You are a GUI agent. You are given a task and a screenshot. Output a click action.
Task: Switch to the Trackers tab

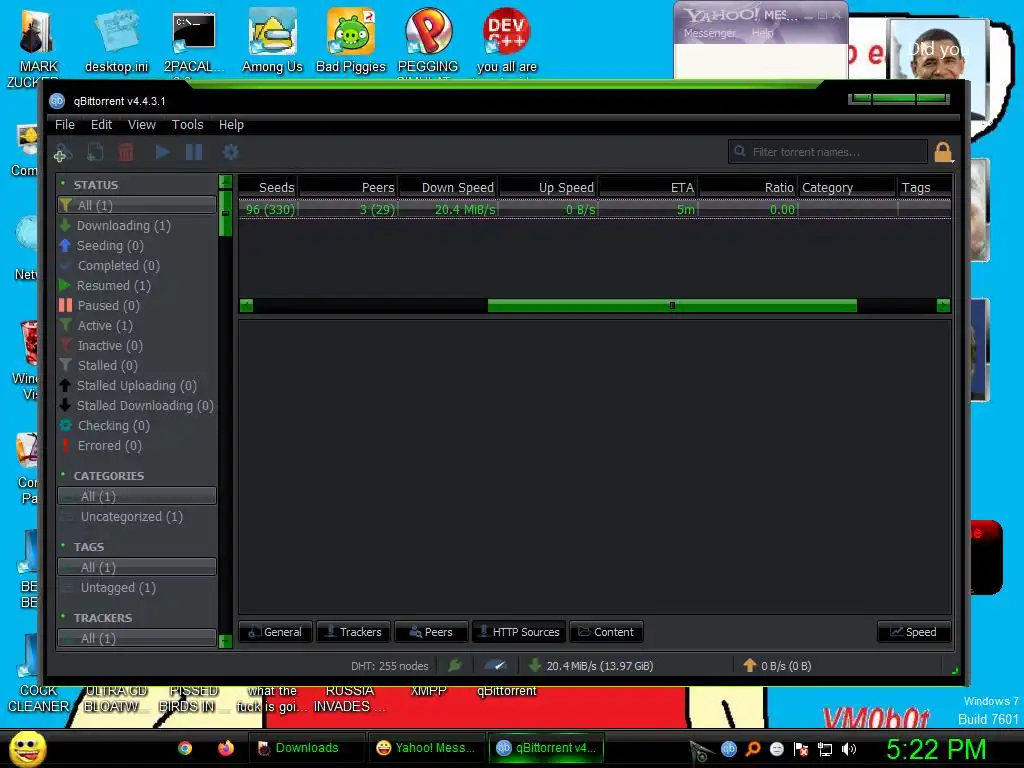(353, 632)
